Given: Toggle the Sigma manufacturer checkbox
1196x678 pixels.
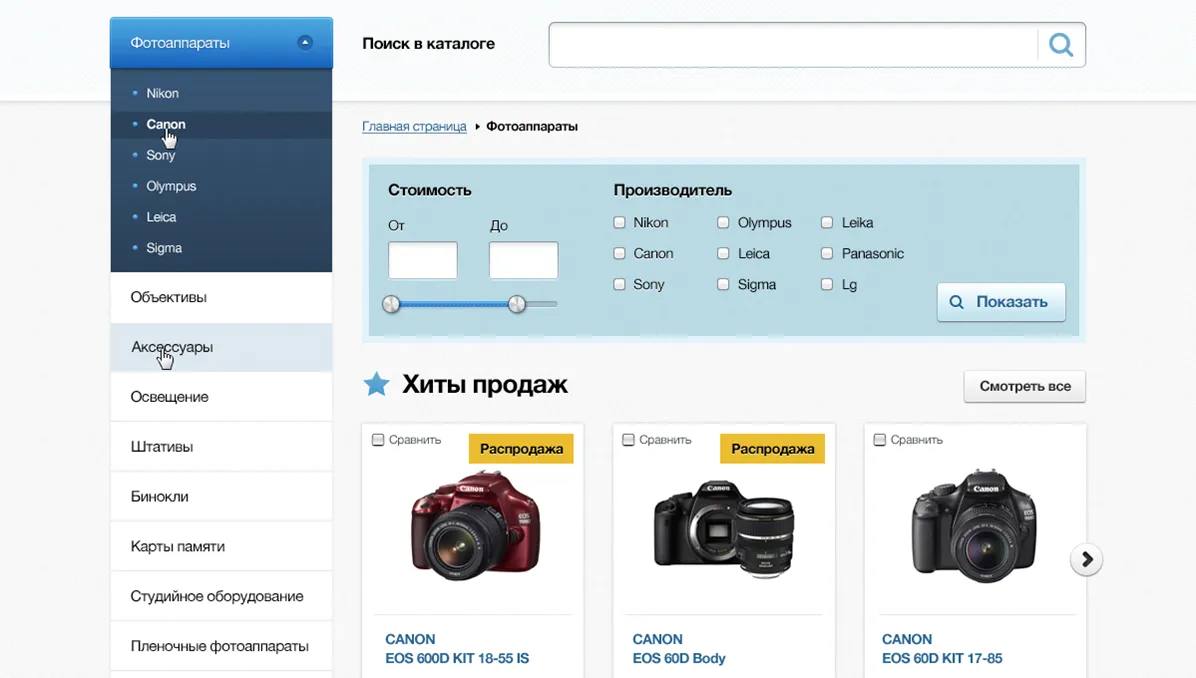Looking at the screenshot, I should [723, 285].
